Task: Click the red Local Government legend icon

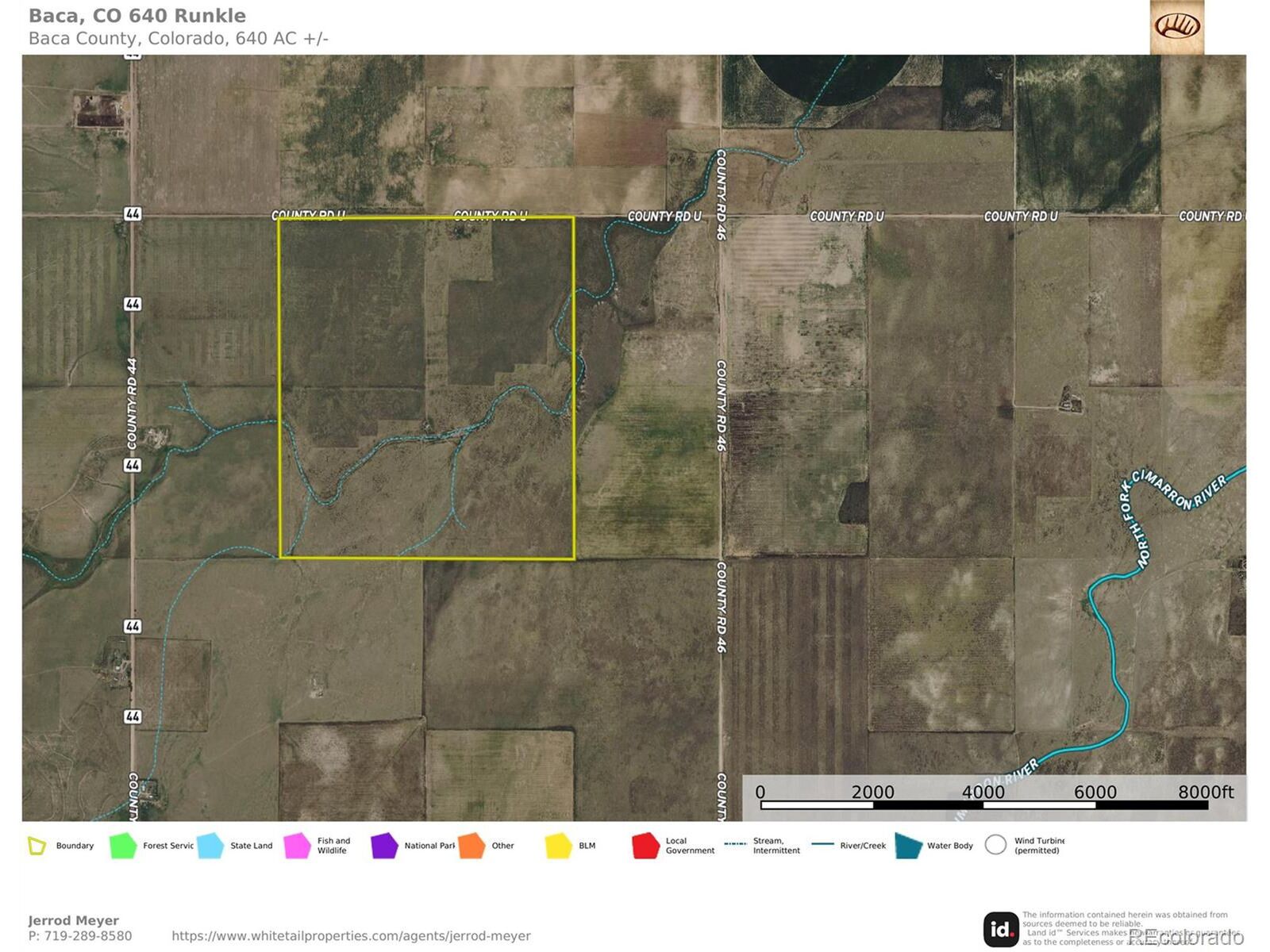Action: click(645, 846)
